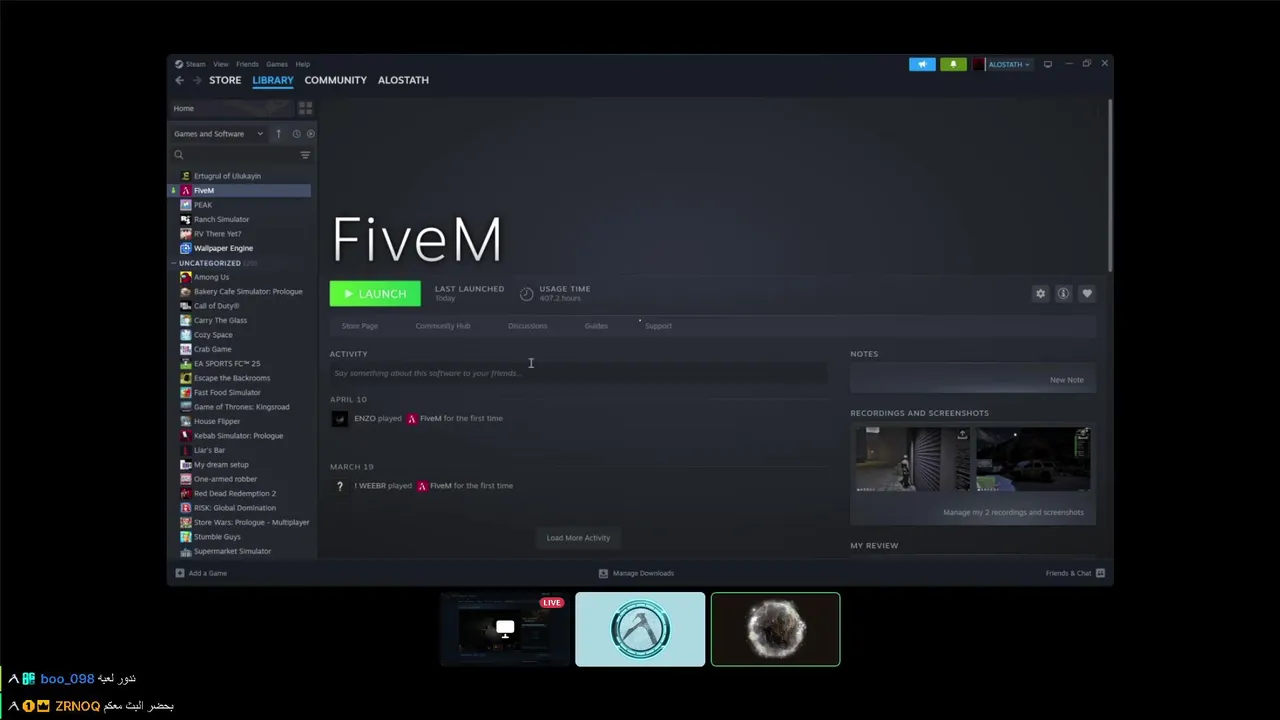The height and width of the screenshot is (720, 1280).
Task: Switch to the COMMUNITY tab
Action: tap(336, 80)
